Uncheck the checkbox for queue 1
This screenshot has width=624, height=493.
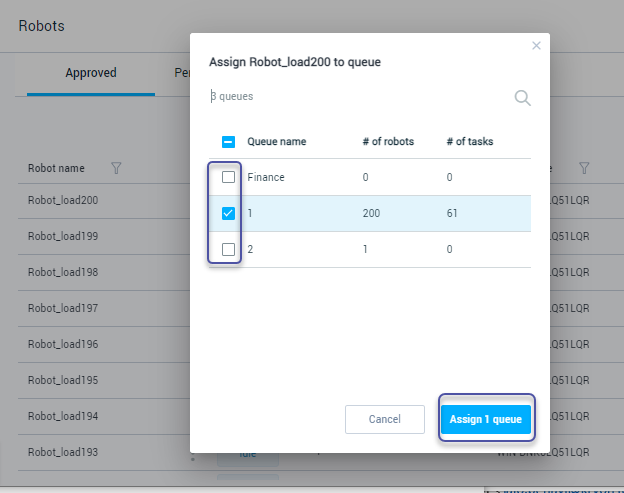[x=228, y=213]
